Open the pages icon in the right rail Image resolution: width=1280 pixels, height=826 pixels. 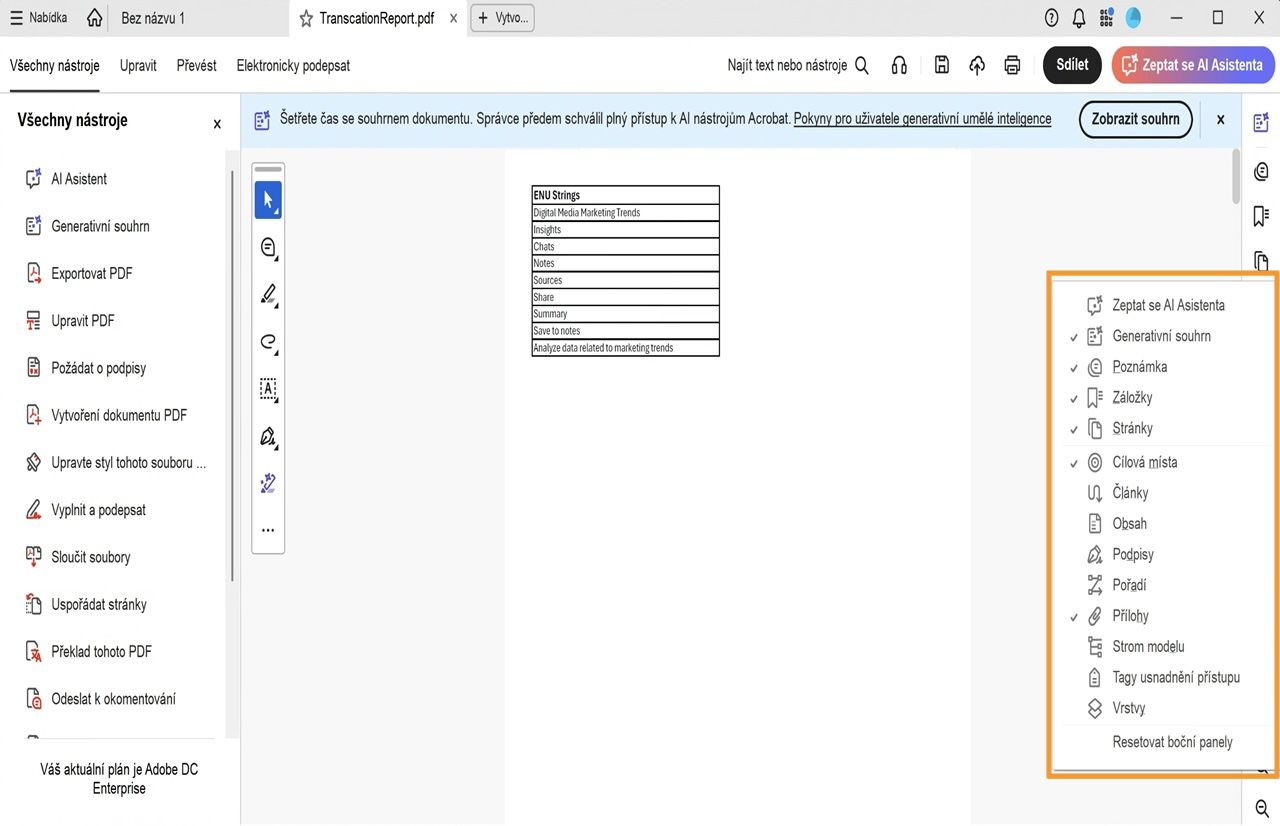coord(1261,261)
